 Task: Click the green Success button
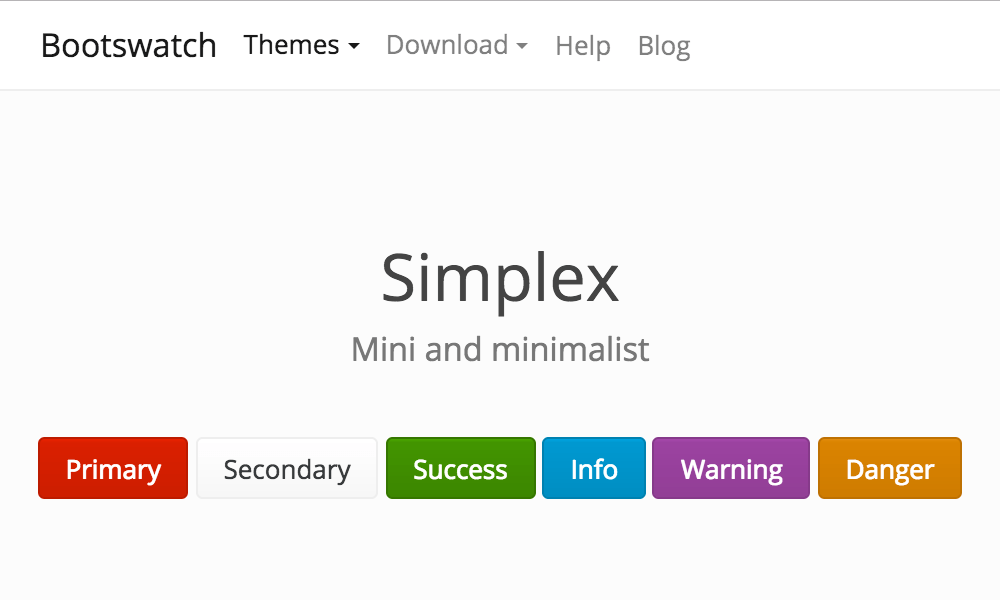[x=460, y=468]
